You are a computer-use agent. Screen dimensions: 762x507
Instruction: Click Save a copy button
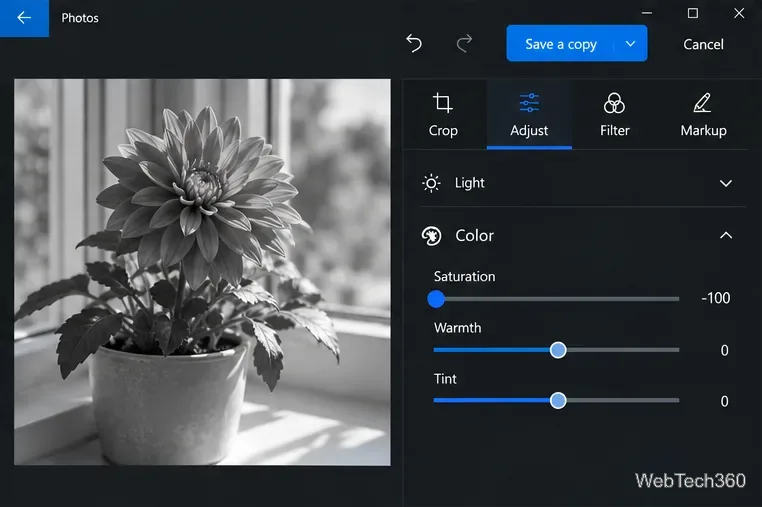pos(560,44)
